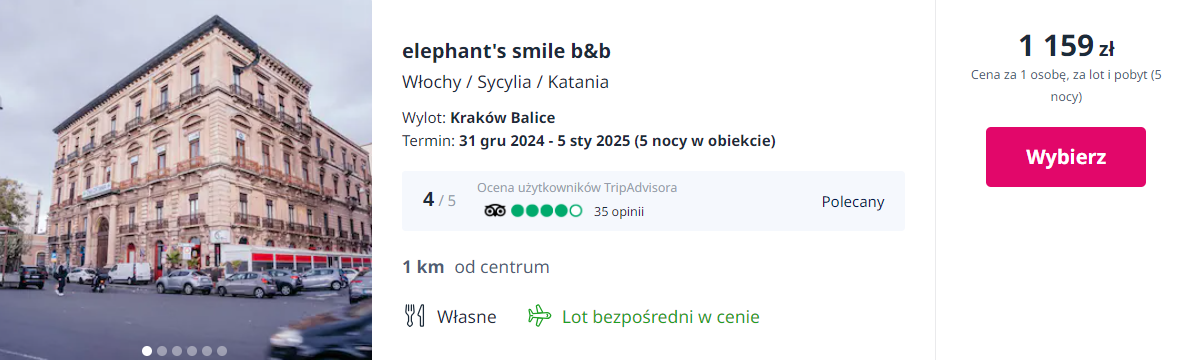This screenshot has height=360, width=1191.
Task: Click the TripAdvisor owl logo icon
Action: tap(494, 210)
